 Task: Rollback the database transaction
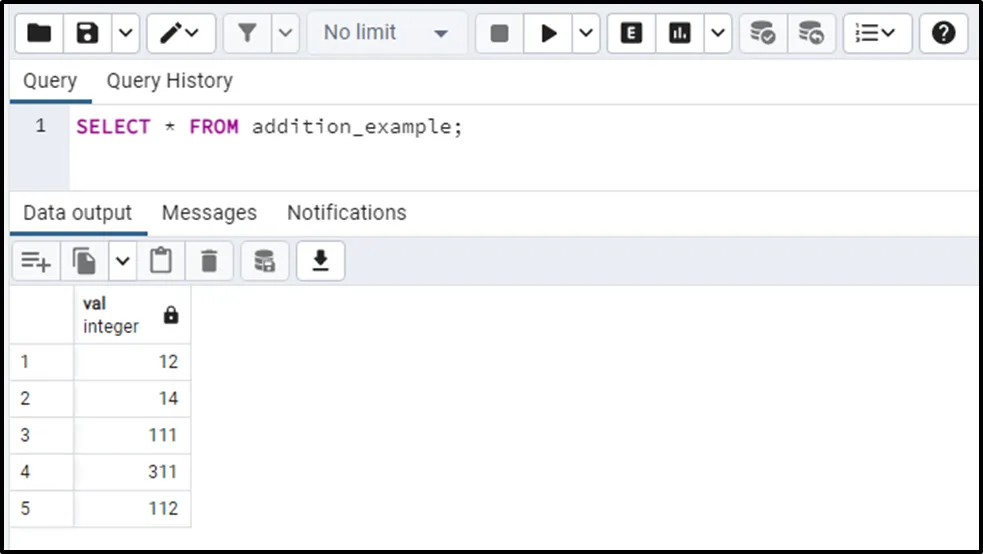pyautogui.click(x=811, y=33)
